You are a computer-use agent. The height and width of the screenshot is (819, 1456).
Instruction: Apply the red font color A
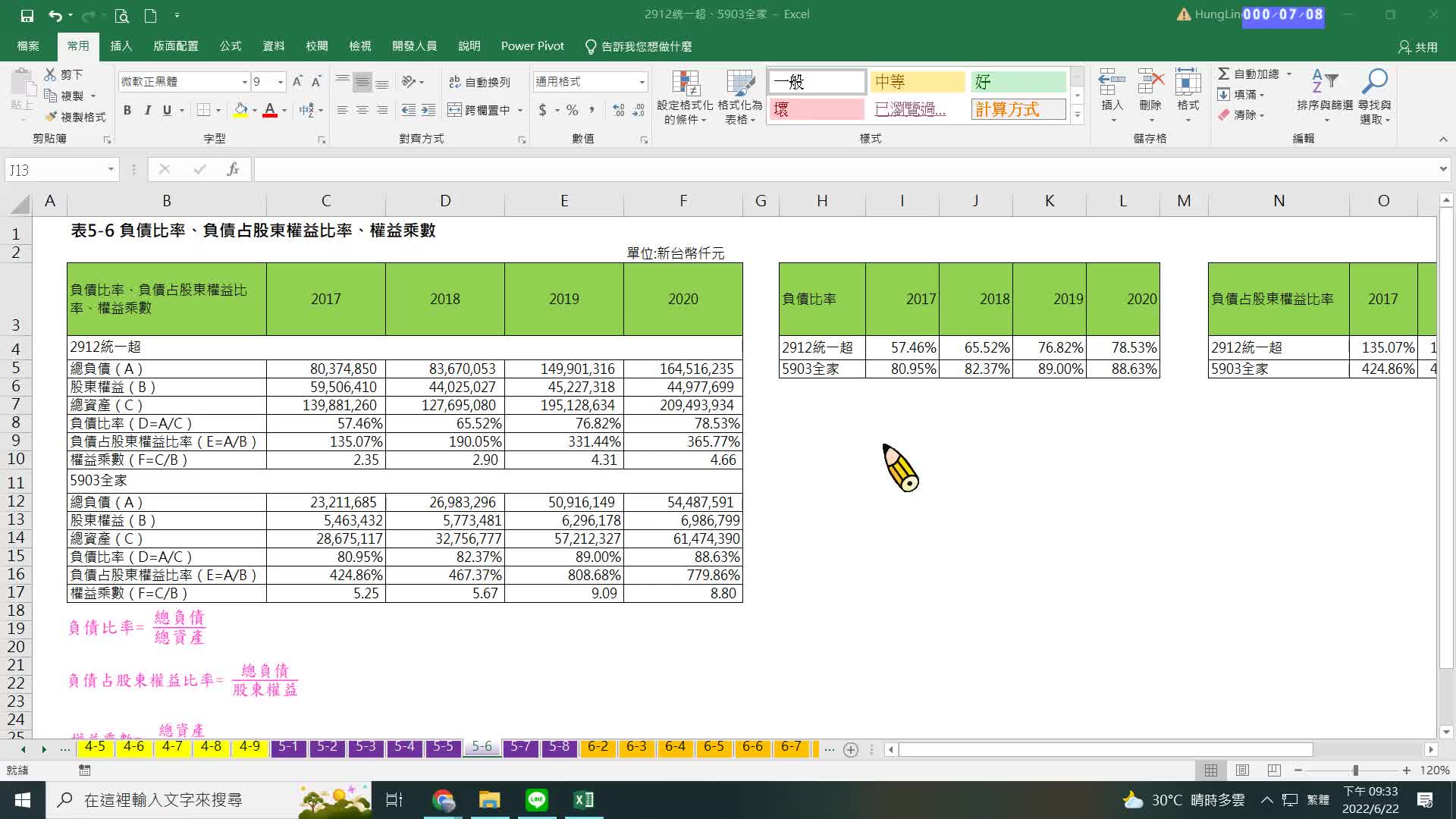[269, 110]
